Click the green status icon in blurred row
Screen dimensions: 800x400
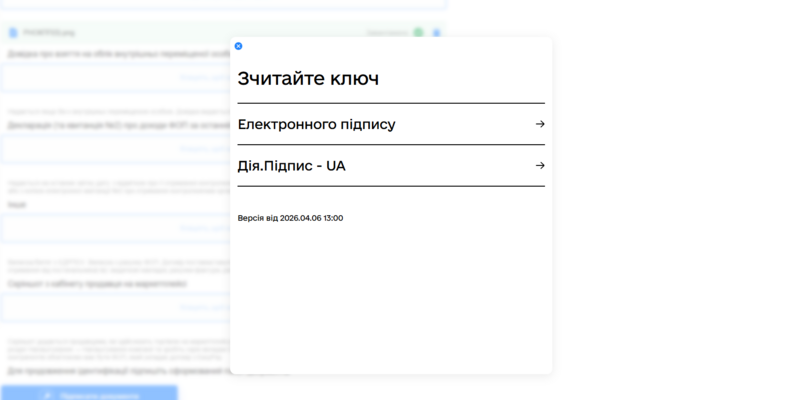point(418,33)
